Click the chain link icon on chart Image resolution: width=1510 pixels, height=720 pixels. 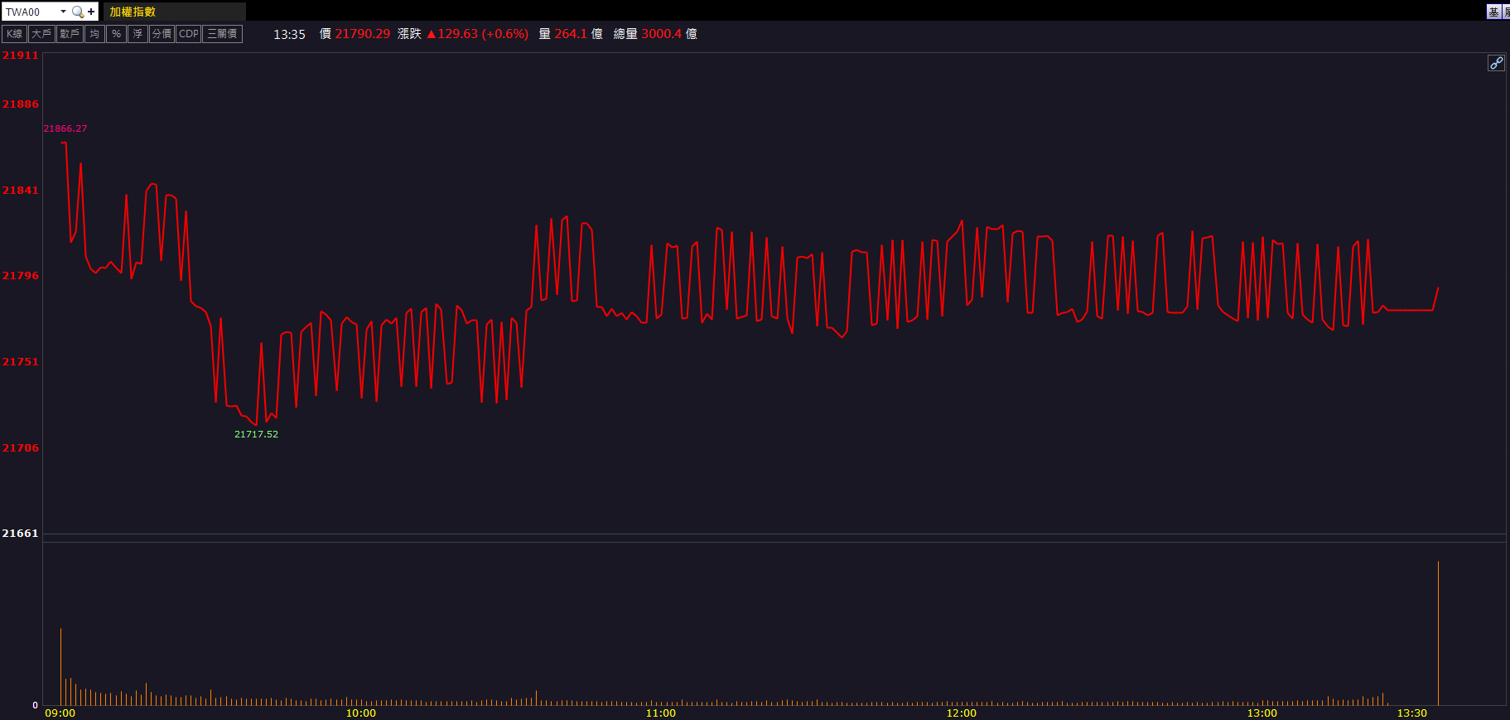pyautogui.click(x=1496, y=63)
